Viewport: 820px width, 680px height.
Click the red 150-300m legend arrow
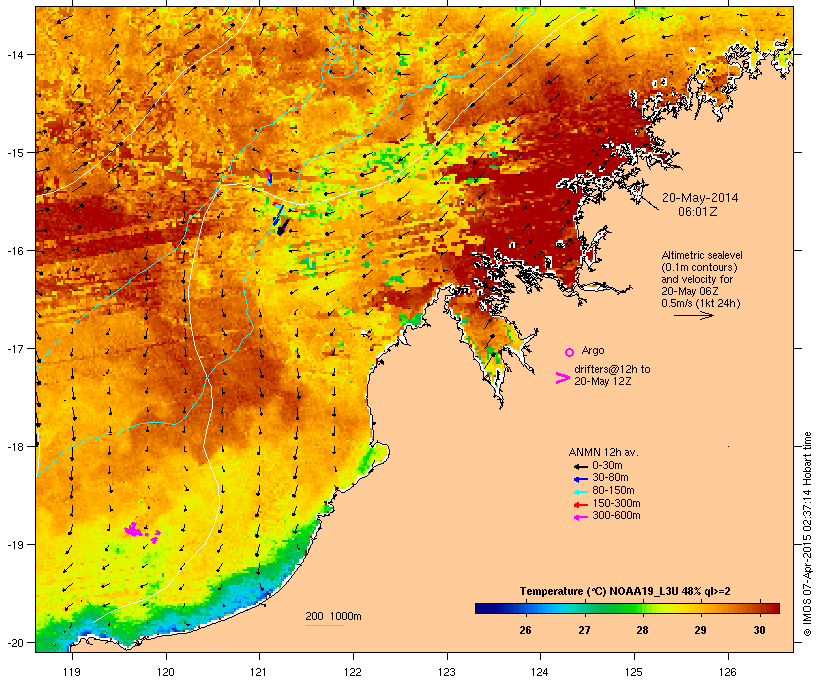(580, 505)
